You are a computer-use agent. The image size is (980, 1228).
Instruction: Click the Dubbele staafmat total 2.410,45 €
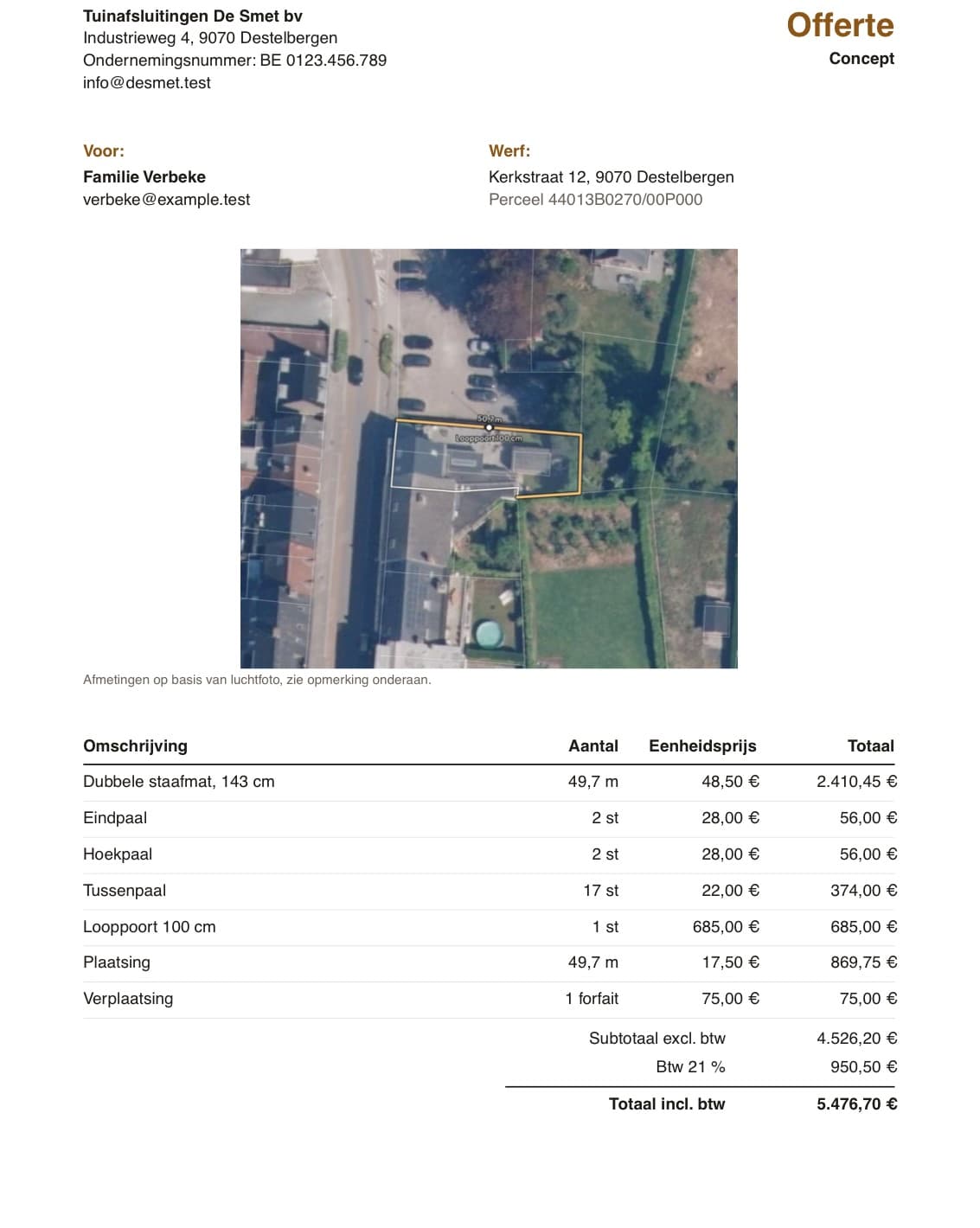[857, 782]
